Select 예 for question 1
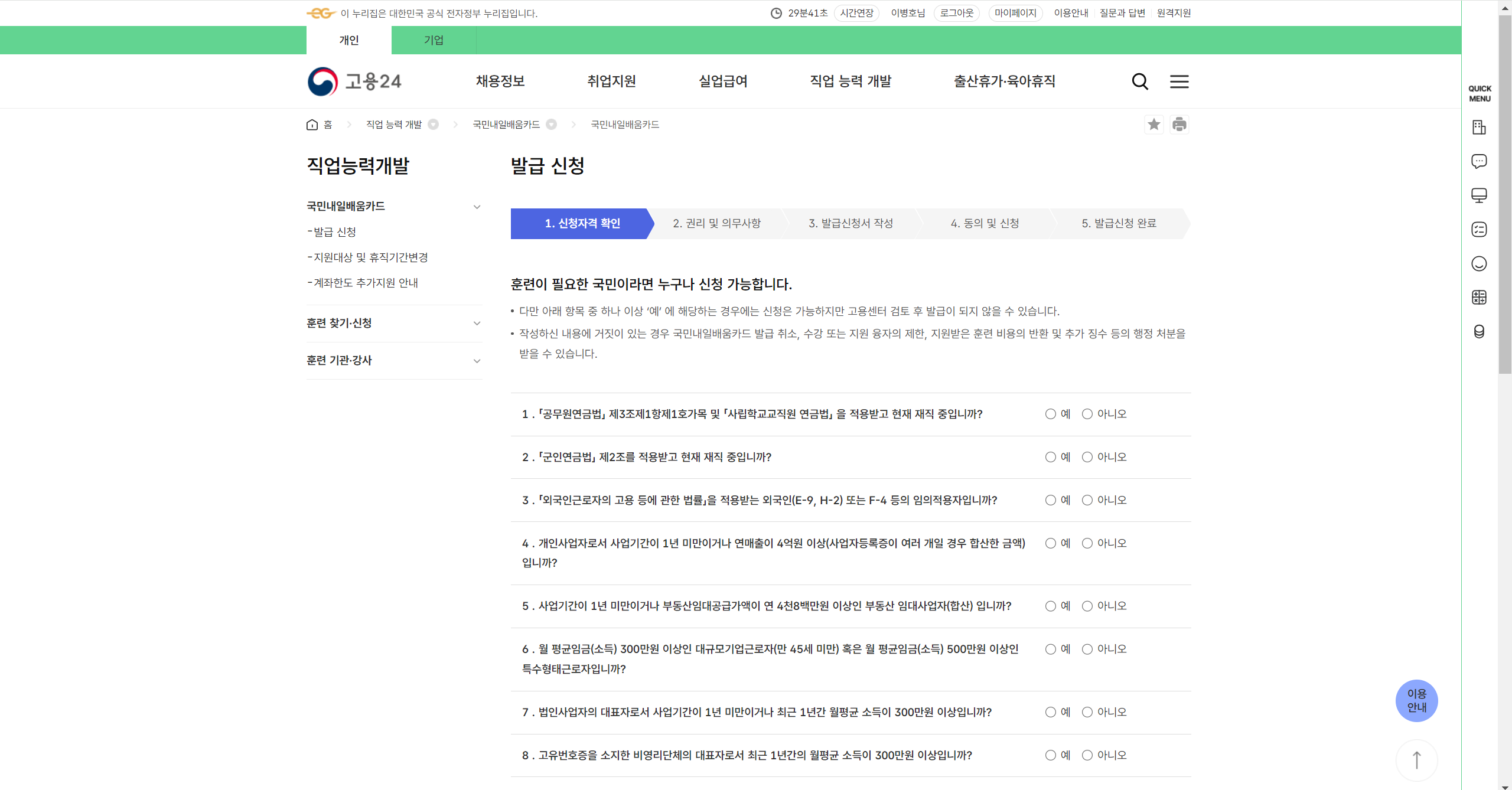Image resolution: width=1512 pixels, height=790 pixels. click(x=1050, y=414)
